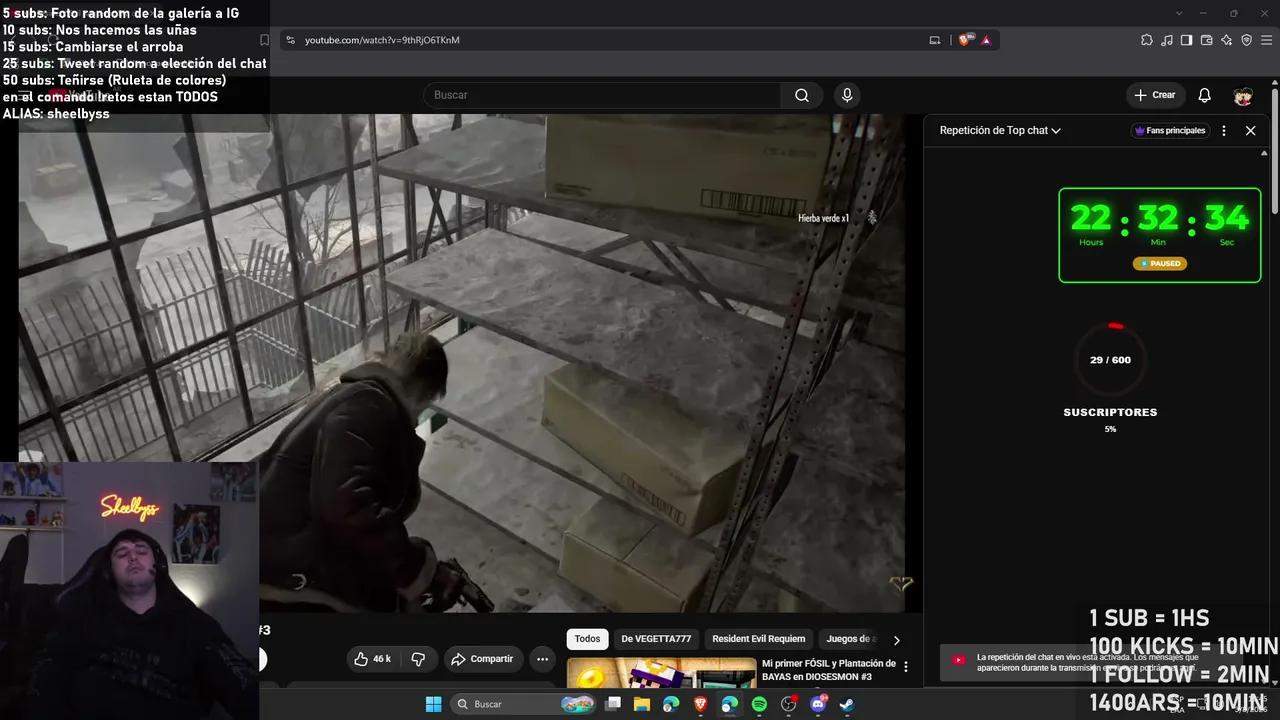This screenshot has height=720, width=1280.
Task: Click the Brave VPN shield icon
Action: point(1246,40)
